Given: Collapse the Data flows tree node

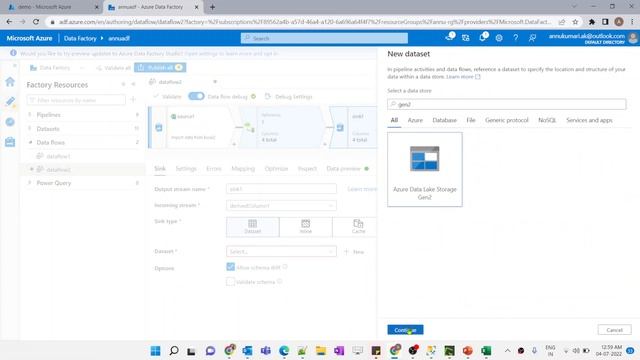Looking at the screenshot, I should tap(30, 142).
